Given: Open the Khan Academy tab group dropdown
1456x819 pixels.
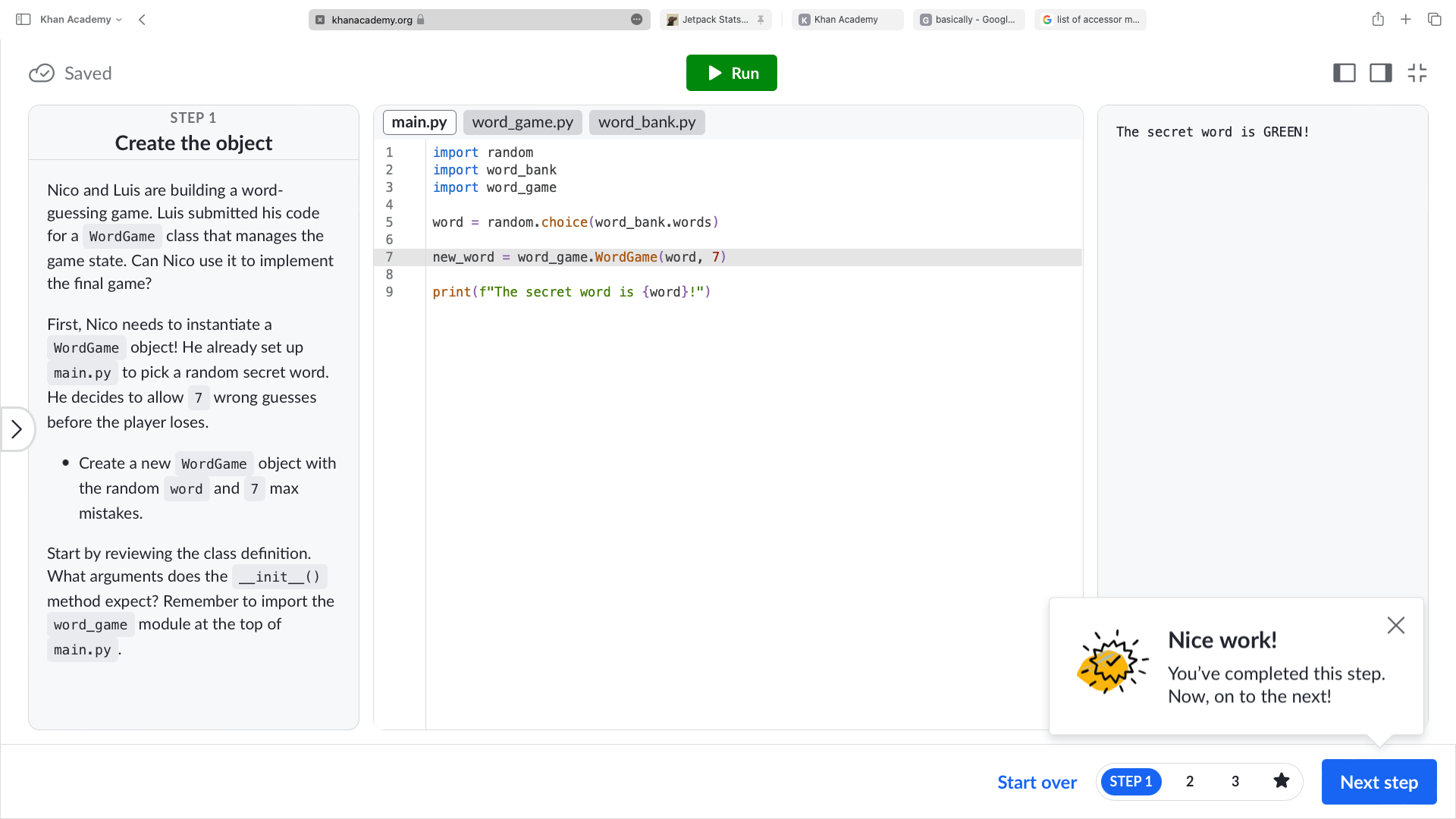Looking at the screenshot, I should click(81, 20).
